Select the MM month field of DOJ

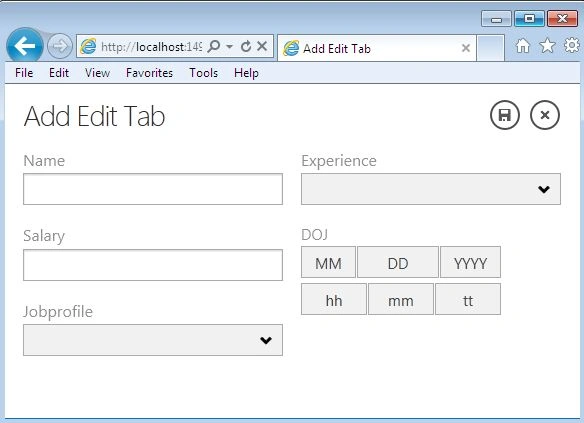(328, 262)
